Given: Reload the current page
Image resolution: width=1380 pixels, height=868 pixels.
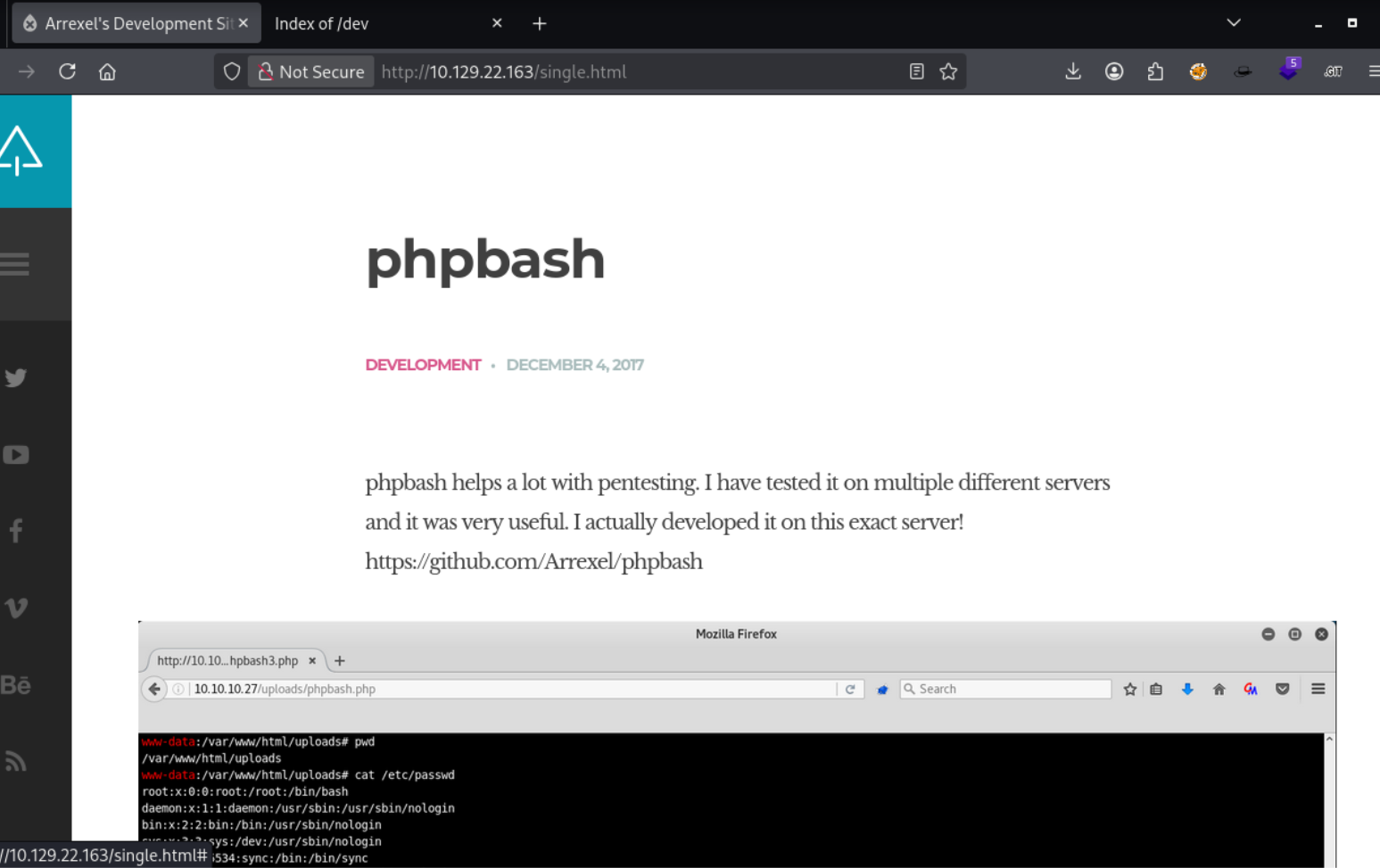Looking at the screenshot, I should pos(67,71).
